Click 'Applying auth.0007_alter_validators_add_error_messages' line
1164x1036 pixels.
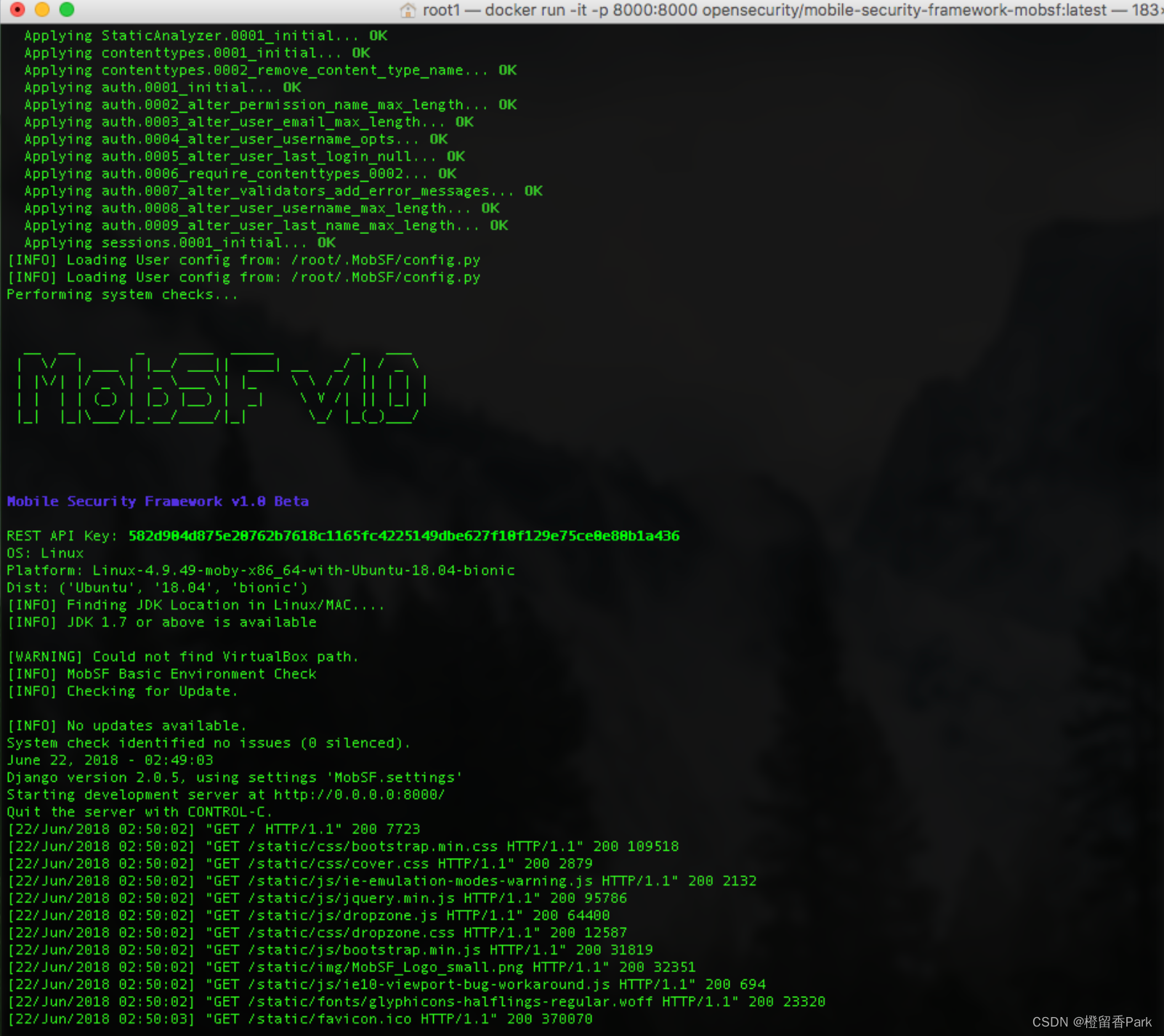point(283,191)
